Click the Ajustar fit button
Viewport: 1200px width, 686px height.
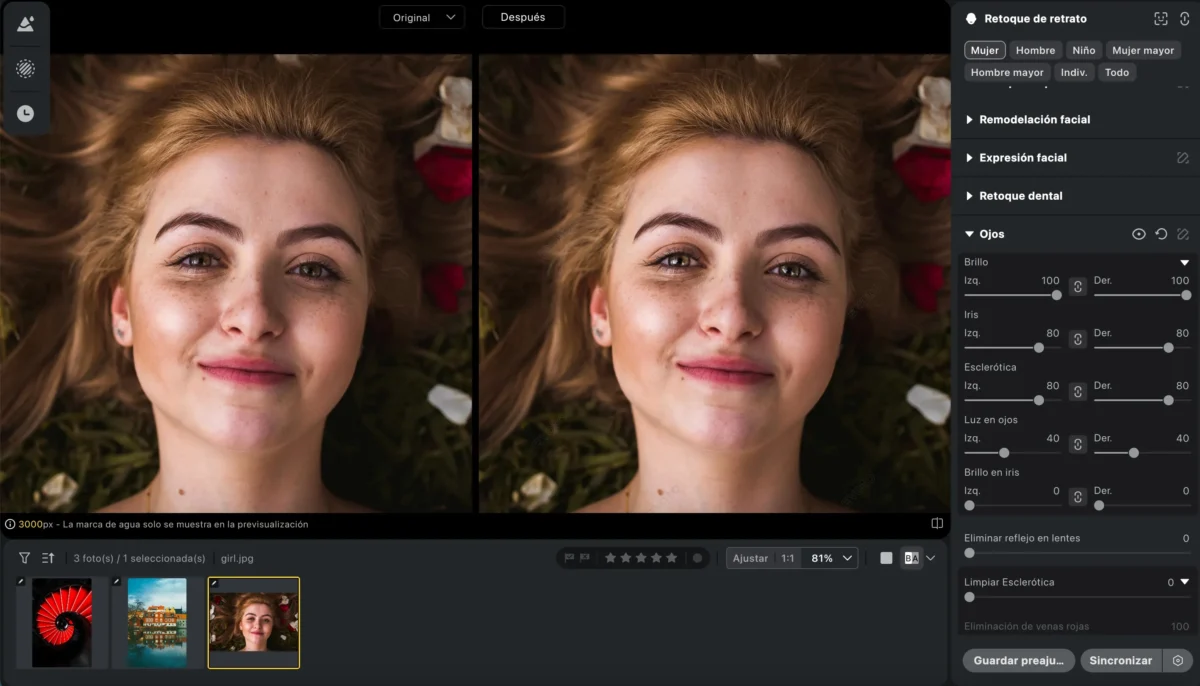pyautogui.click(x=750, y=558)
